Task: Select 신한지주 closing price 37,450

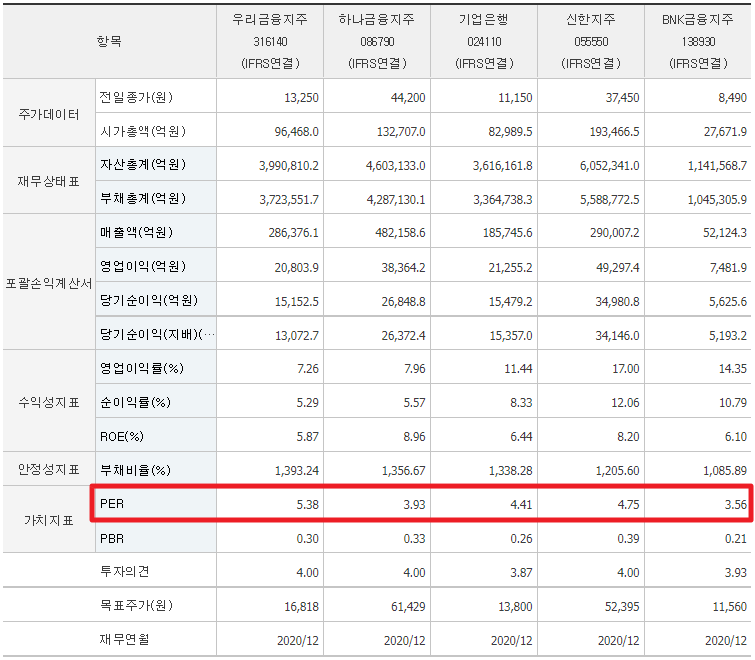Action: (x=622, y=98)
